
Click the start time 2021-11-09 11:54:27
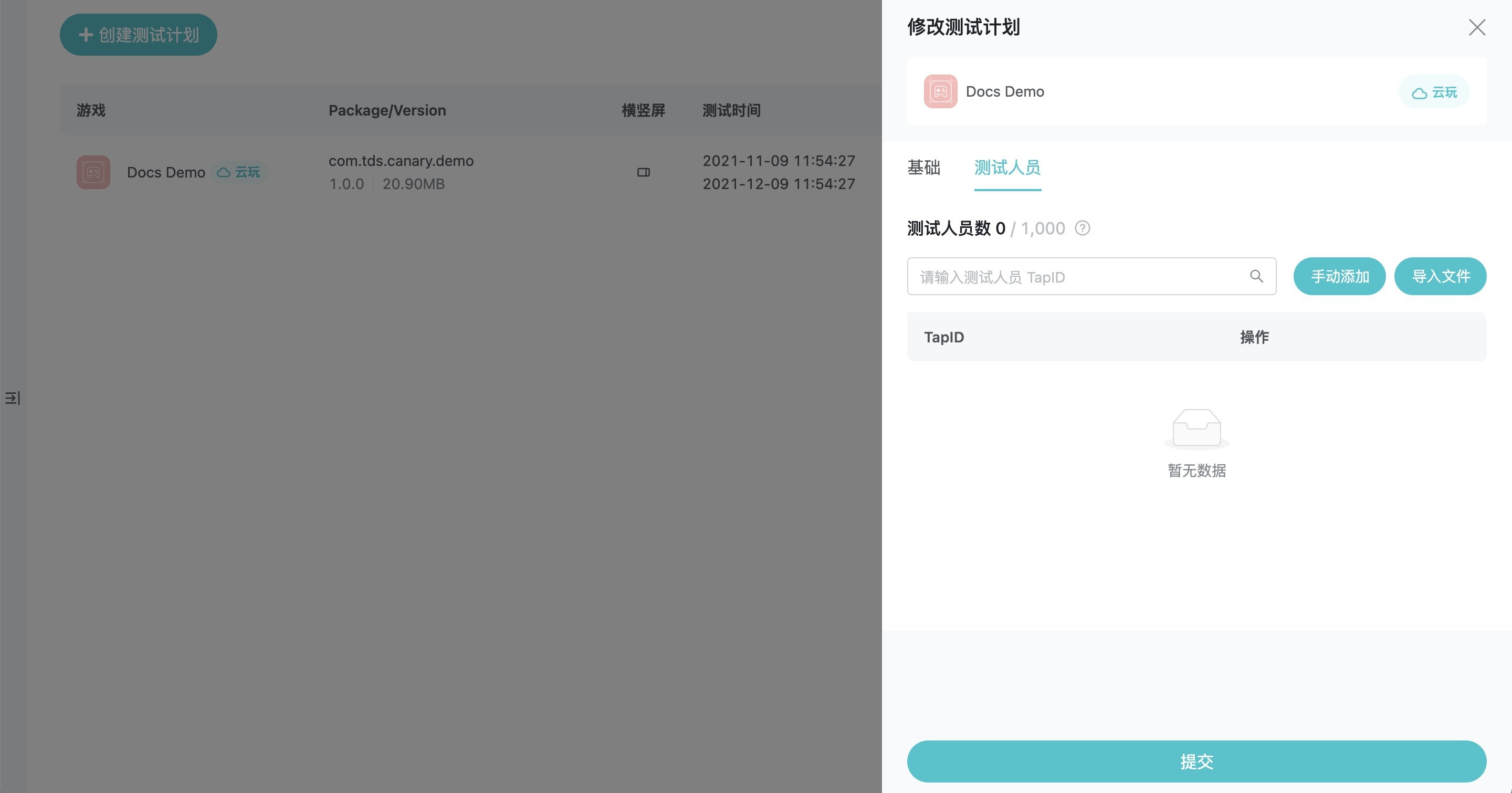tap(779, 161)
